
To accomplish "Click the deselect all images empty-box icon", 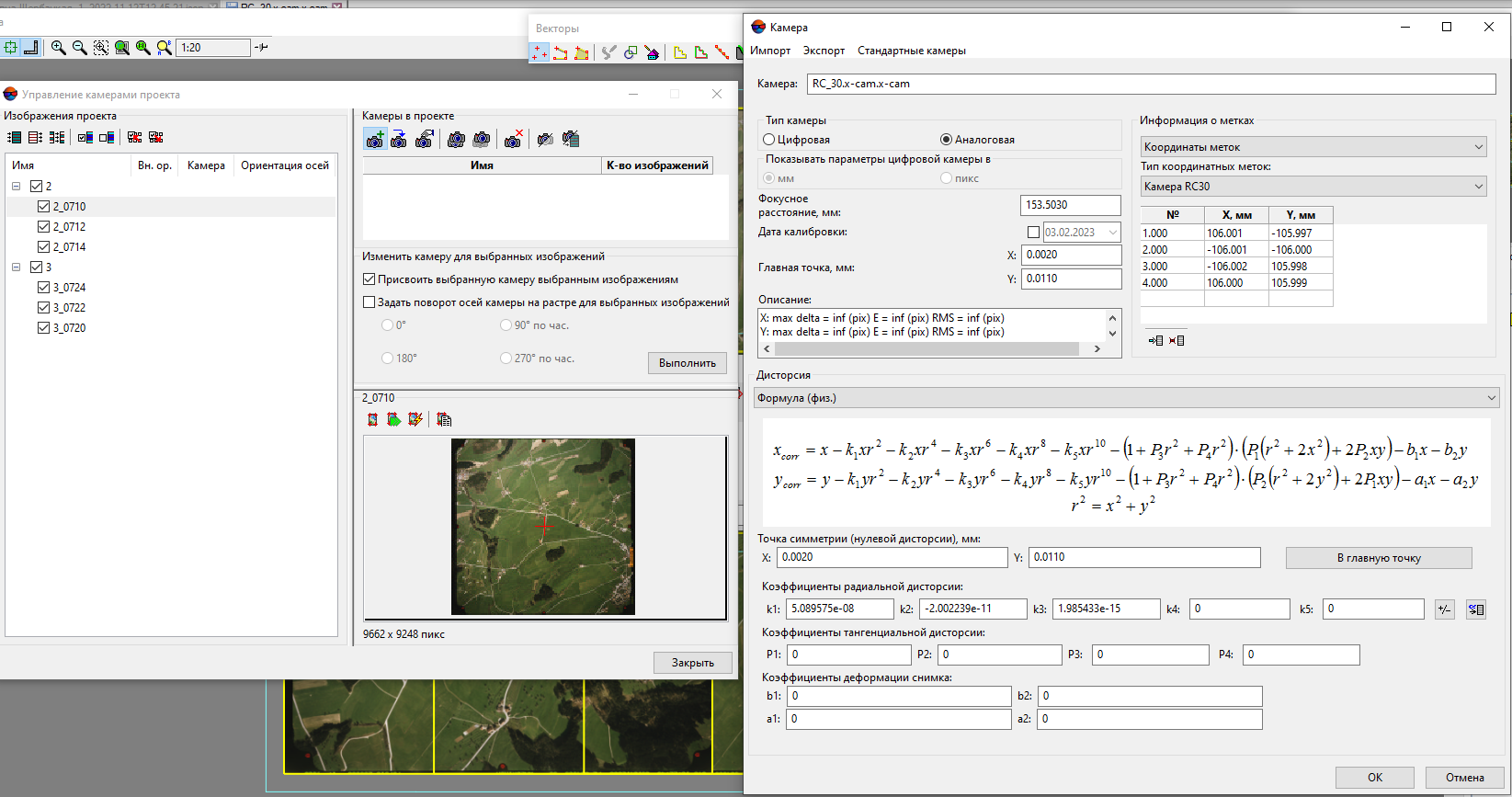I will 107,137.
